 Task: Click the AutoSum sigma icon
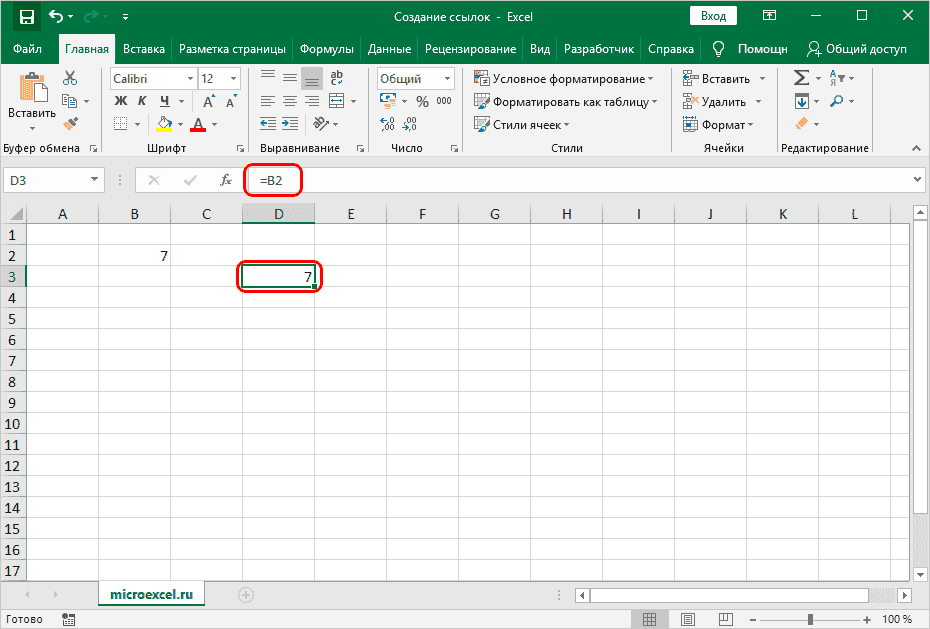(801, 78)
